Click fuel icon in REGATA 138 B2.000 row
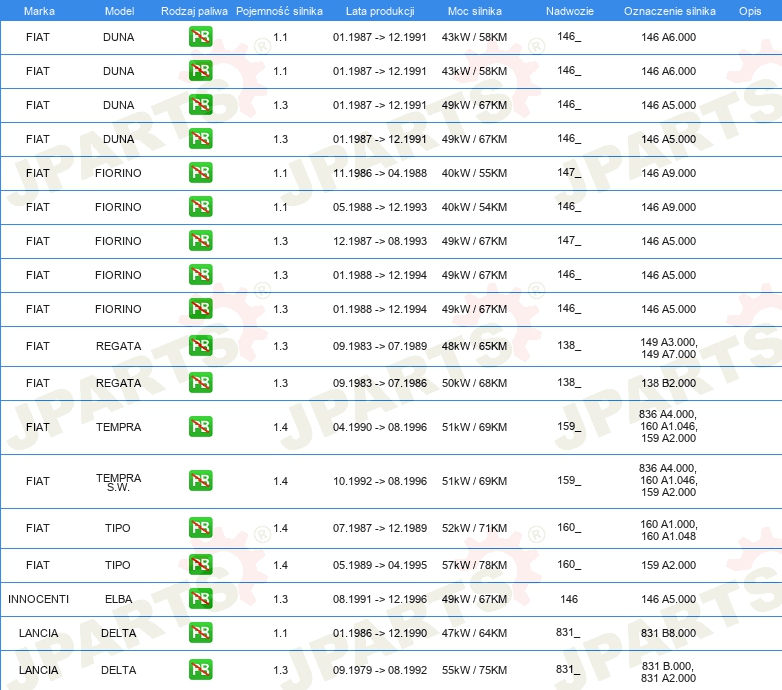 [200, 382]
